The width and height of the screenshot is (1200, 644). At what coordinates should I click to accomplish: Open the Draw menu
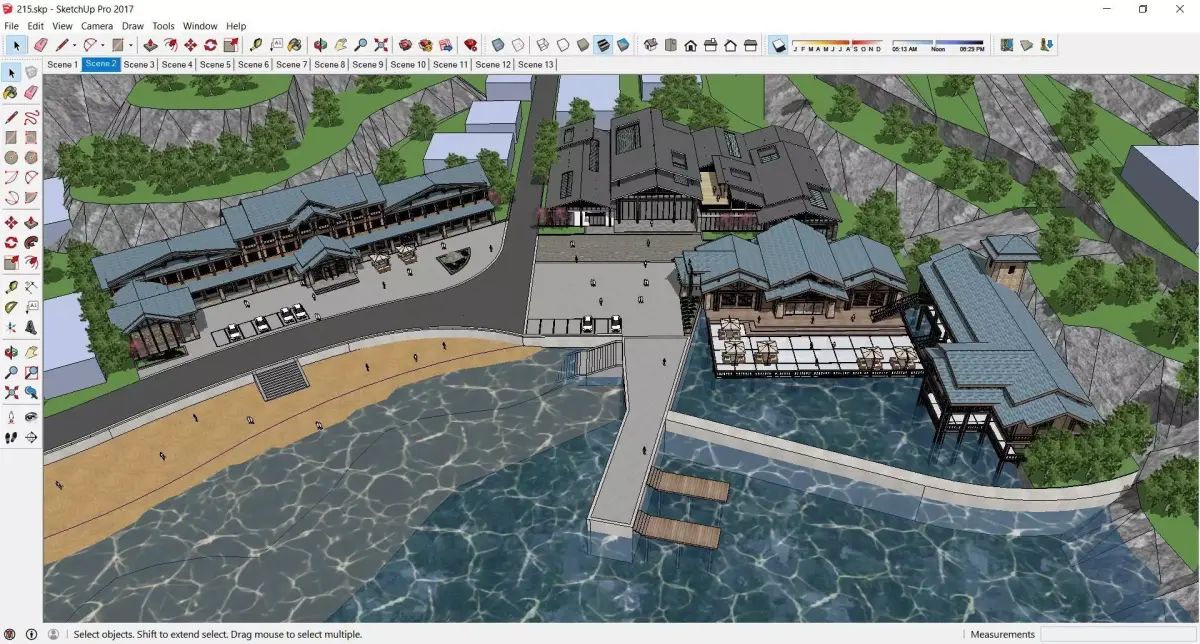[133, 25]
